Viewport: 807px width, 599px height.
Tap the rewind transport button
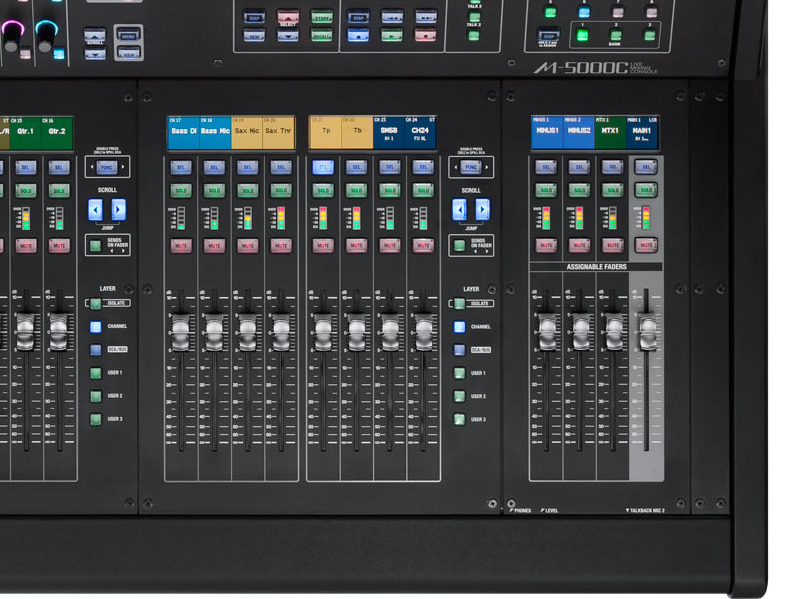tap(392, 17)
